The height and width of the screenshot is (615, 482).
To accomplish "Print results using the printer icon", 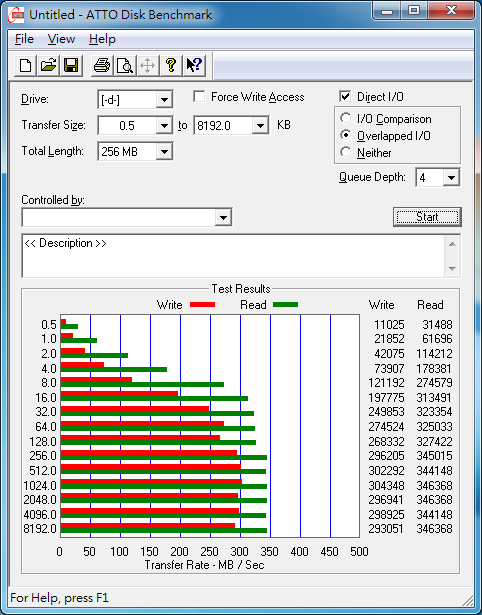I will pos(102,65).
